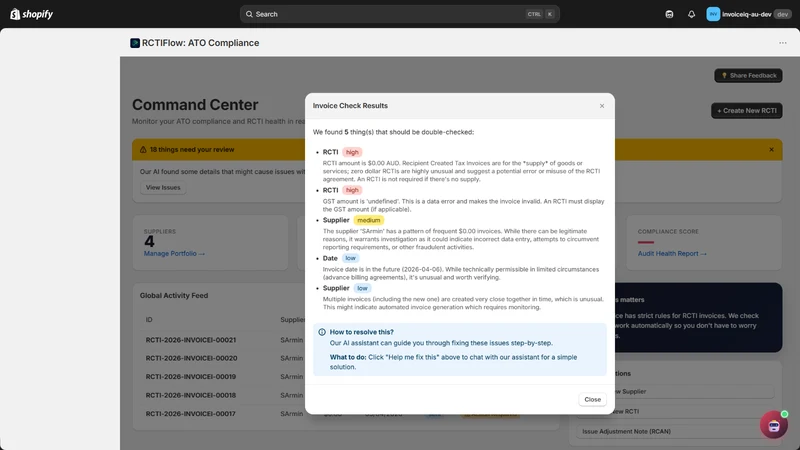
Task: Open the Manage Portfolio link
Action: coord(174,254)
